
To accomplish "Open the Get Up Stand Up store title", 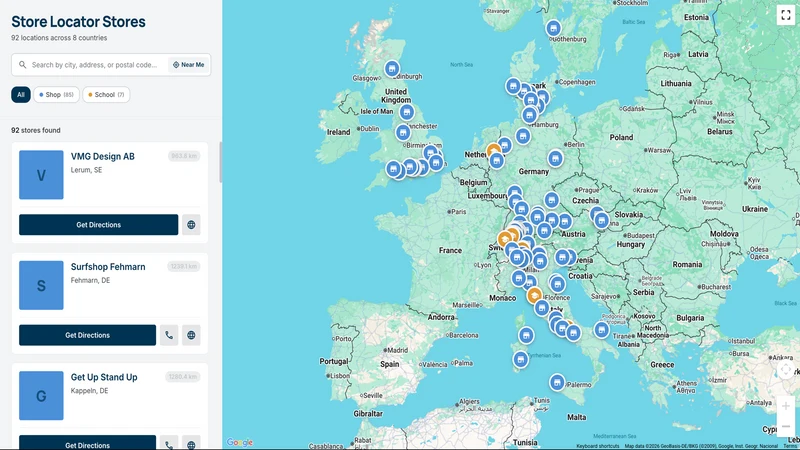I will (x=104, y=377).
